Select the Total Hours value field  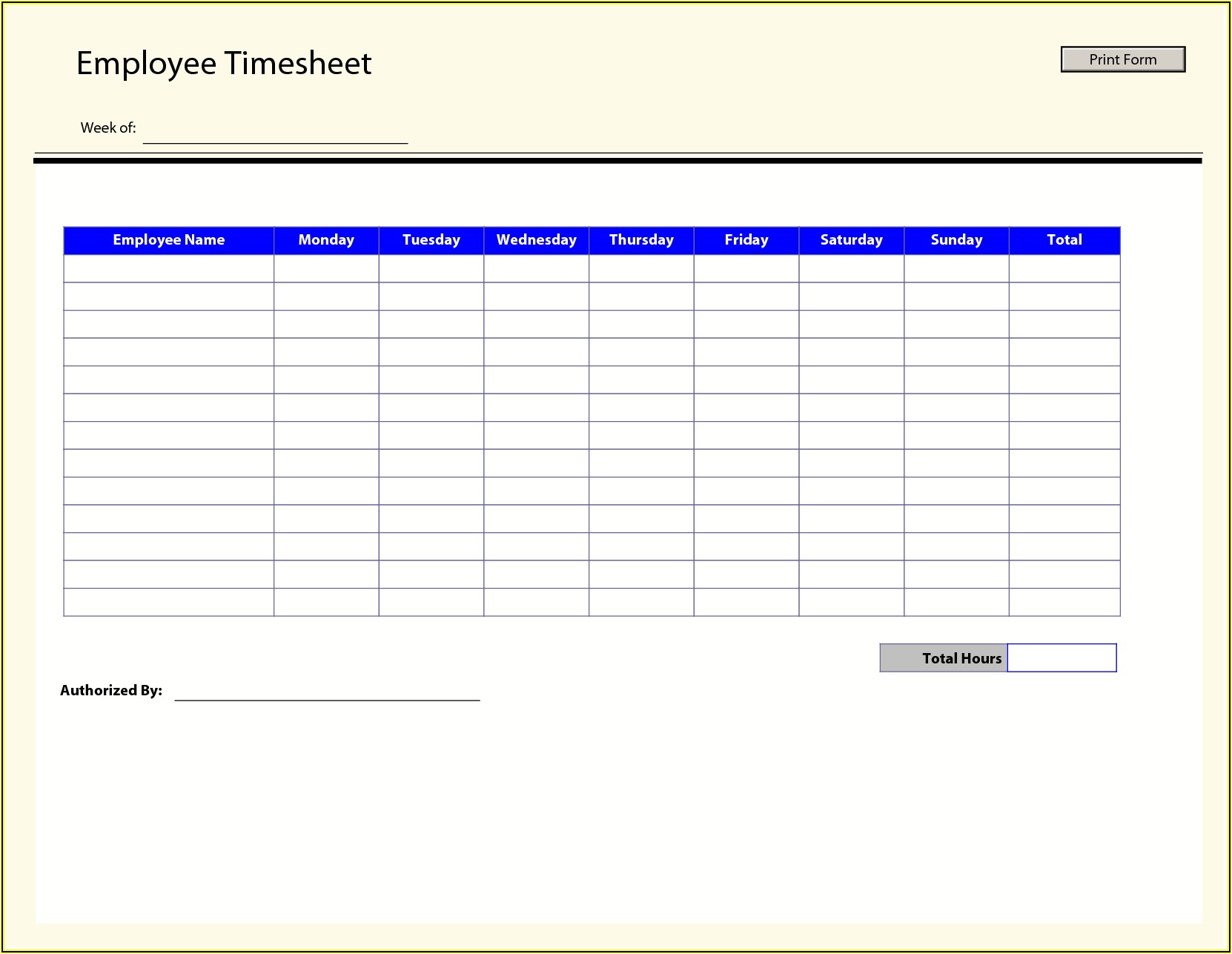point(1062,657)
